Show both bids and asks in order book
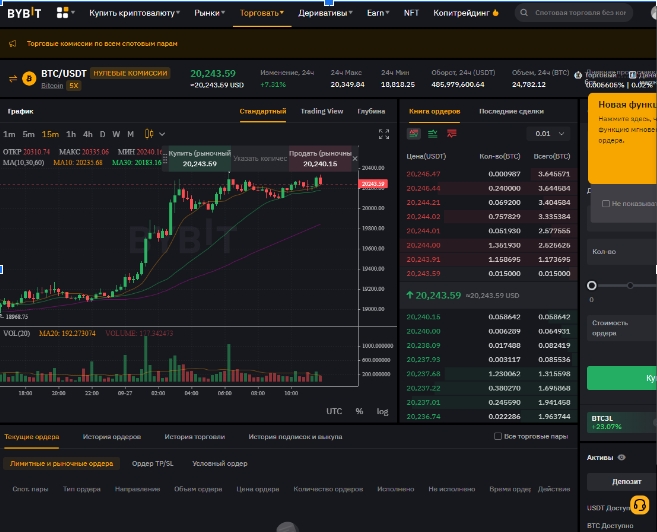This screenshot has height=532, width=657. [414, 134]
